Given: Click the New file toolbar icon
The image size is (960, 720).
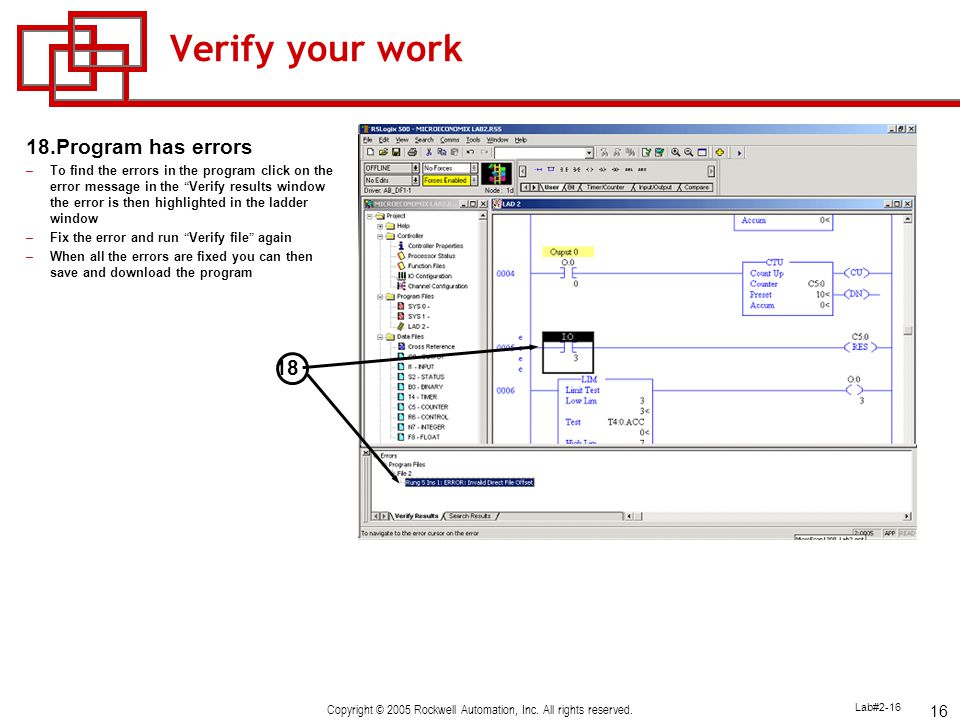Looking at the screenshot, I should point(370,152).
